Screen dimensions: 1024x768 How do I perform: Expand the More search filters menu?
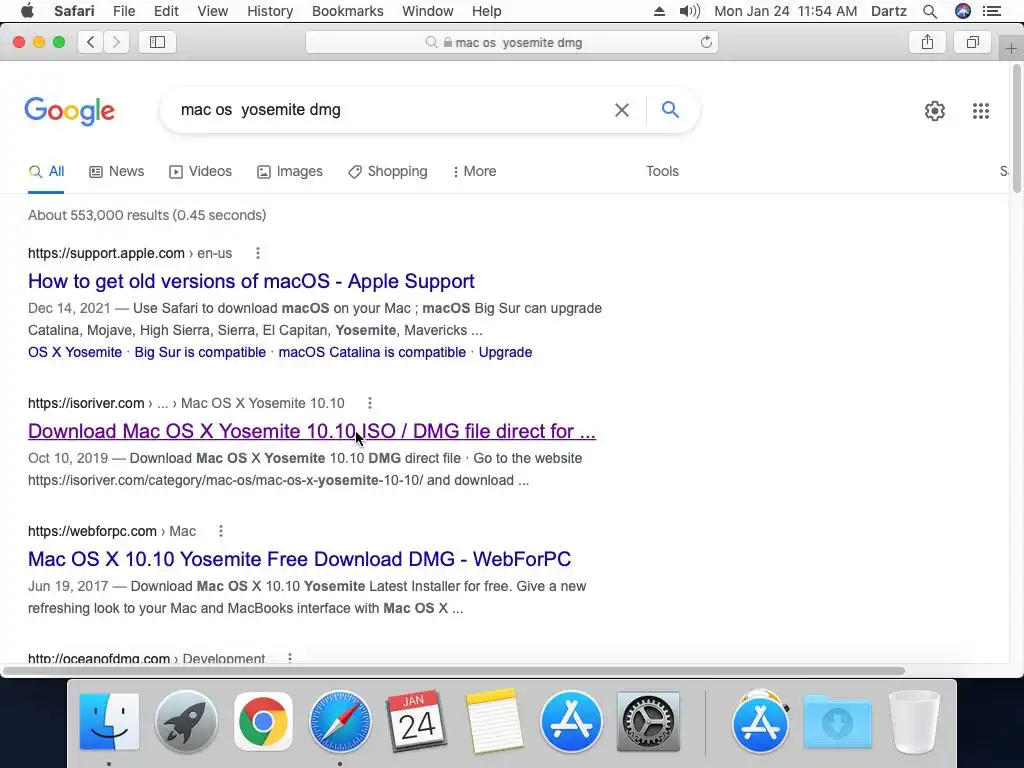pyautogui.click(x=475, y=172)
